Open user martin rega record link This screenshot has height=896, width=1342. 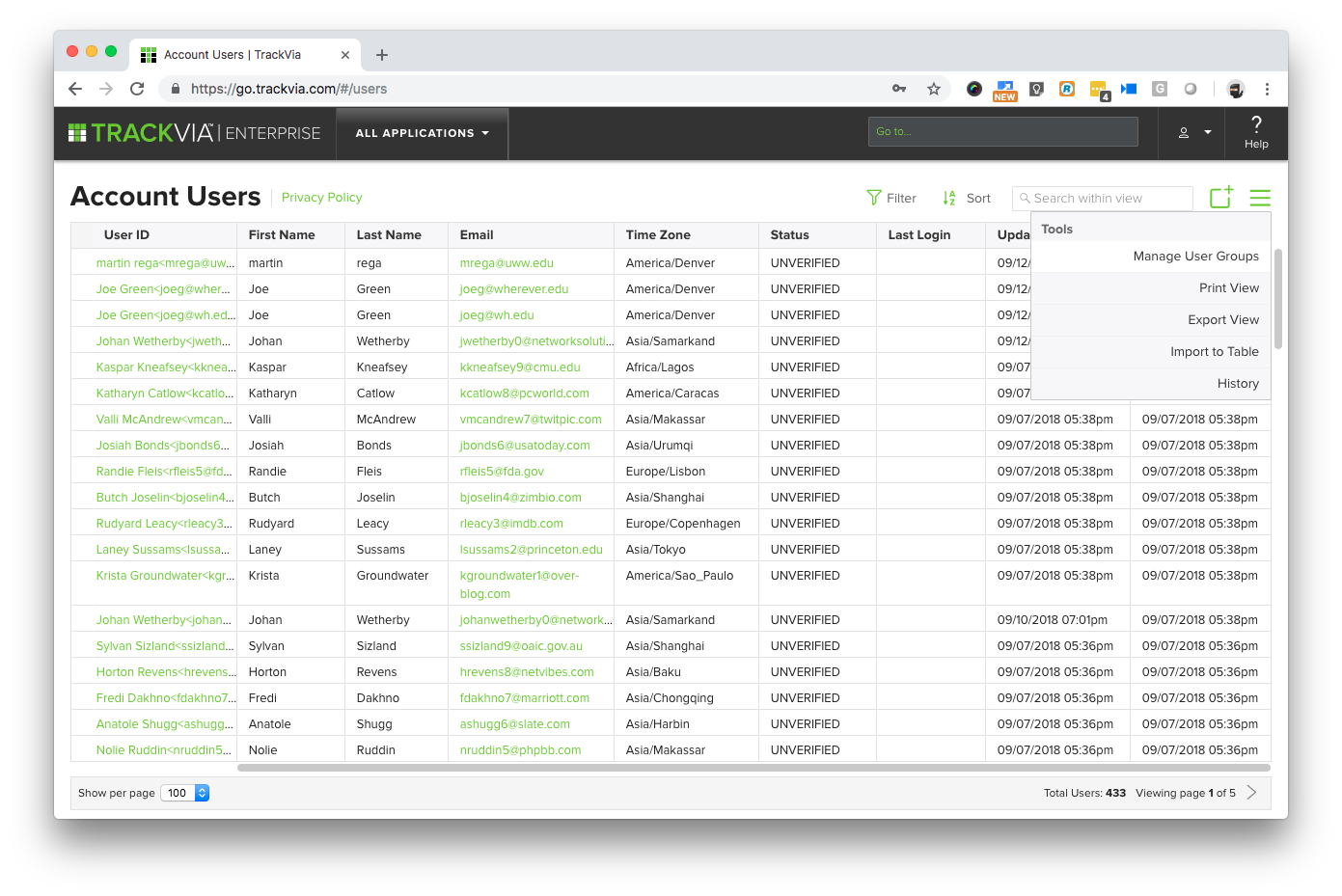(x=165, y=263)
